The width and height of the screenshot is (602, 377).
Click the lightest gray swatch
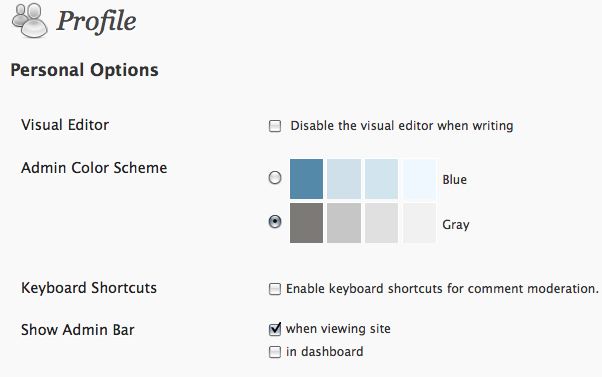point(419,223)
